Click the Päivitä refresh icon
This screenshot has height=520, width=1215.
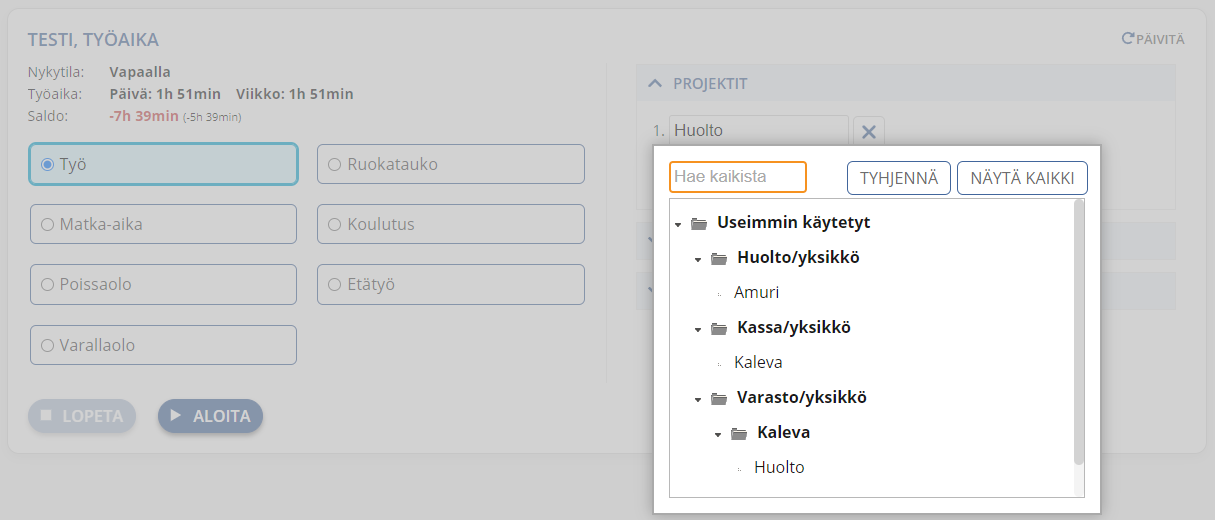pos(1128,39)
